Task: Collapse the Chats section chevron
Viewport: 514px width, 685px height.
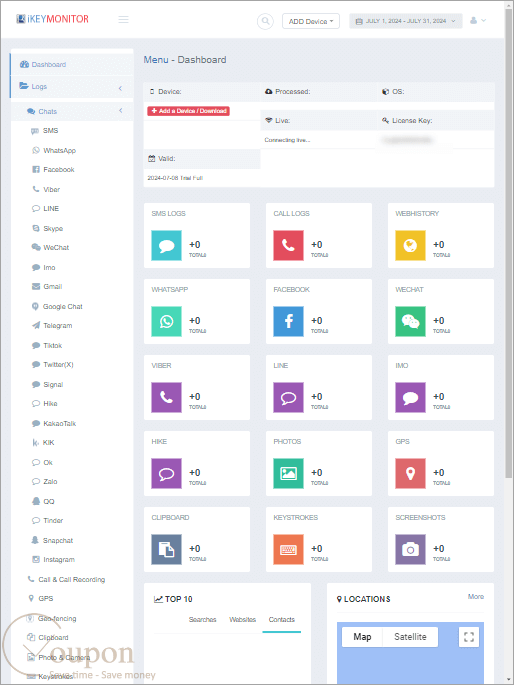Action: (x=121, y=111)
